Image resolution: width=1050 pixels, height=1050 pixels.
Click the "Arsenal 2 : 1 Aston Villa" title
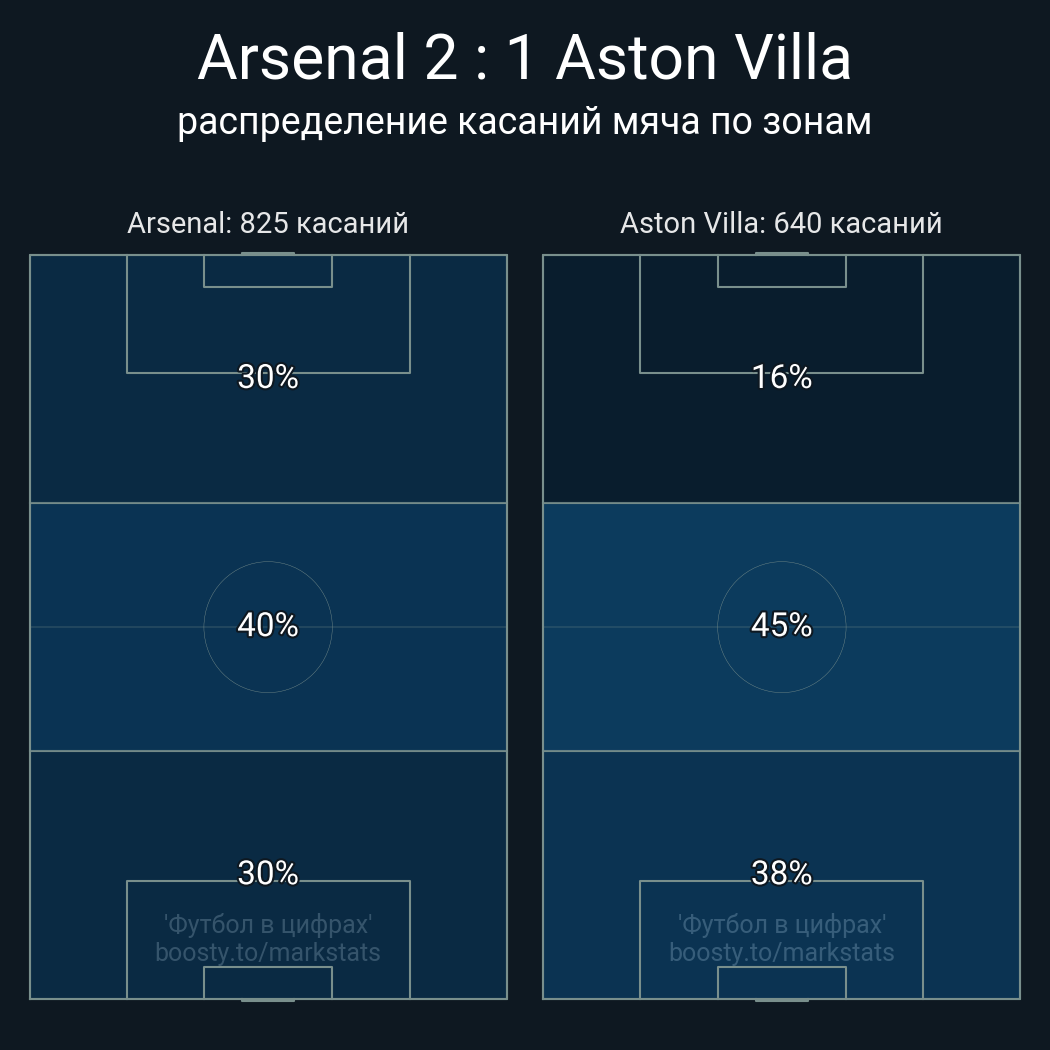pyautogui.click(x=524, y=58)
